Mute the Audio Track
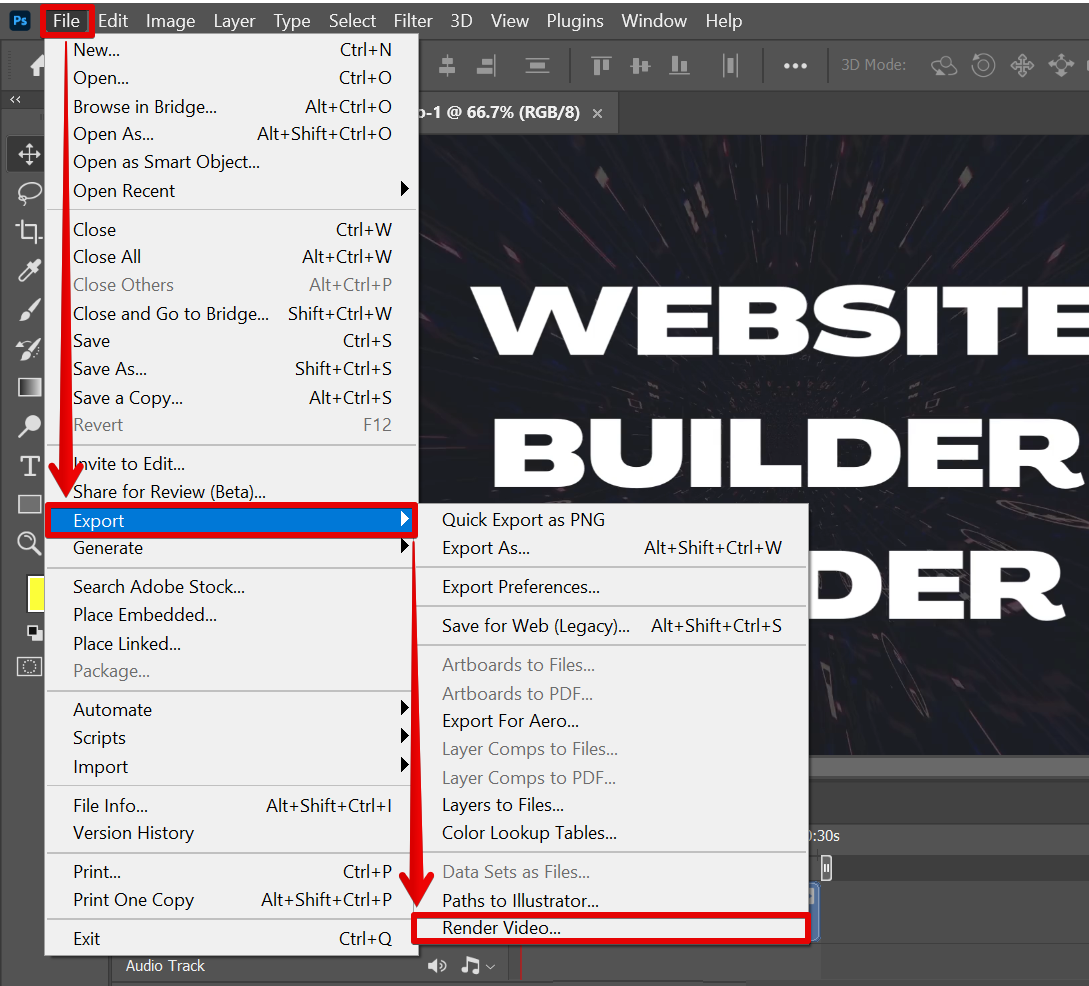Viewport: 1089px width, 986px height. click(x=437, y=965)
